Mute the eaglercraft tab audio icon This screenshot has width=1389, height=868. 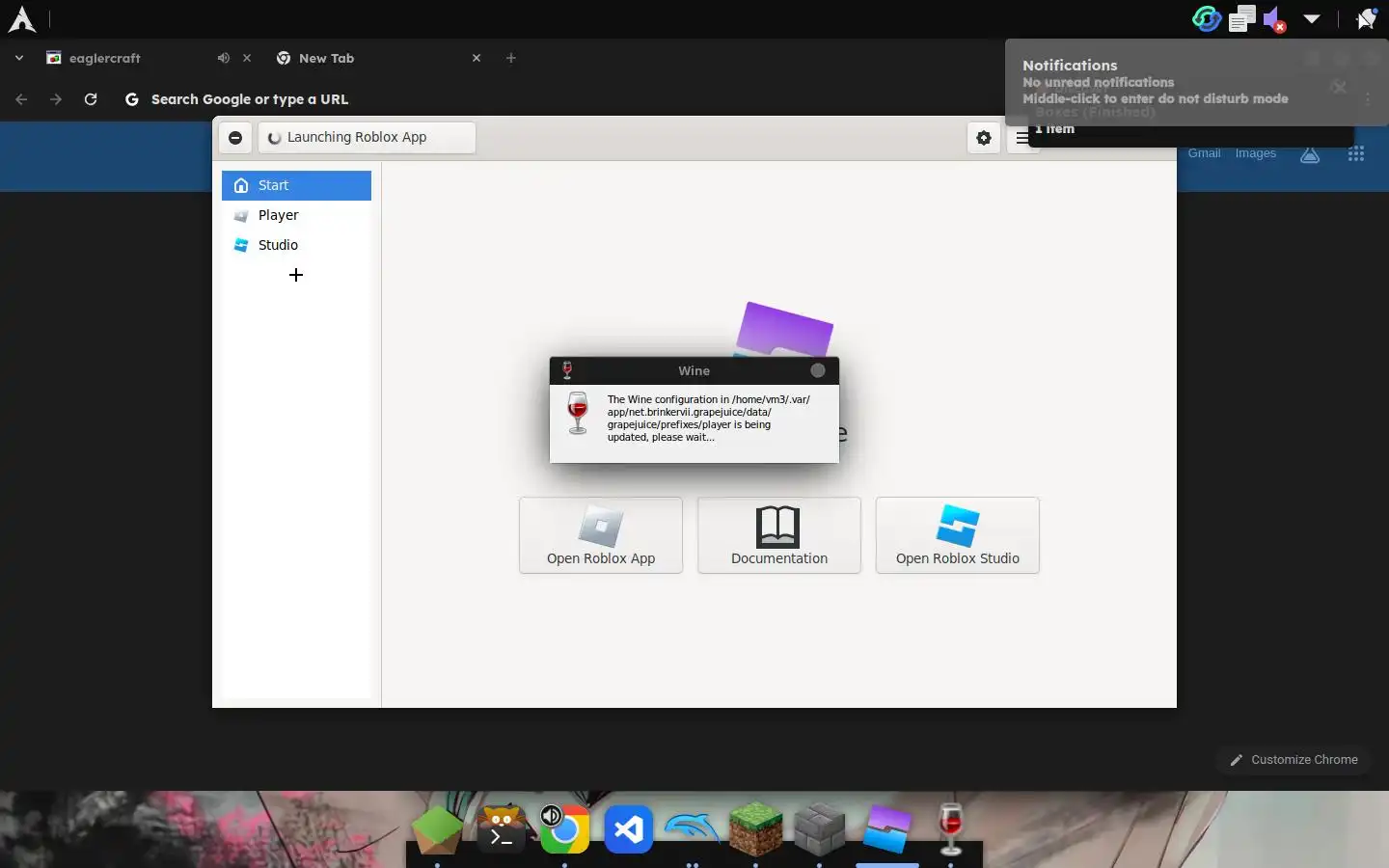[224, 58]
